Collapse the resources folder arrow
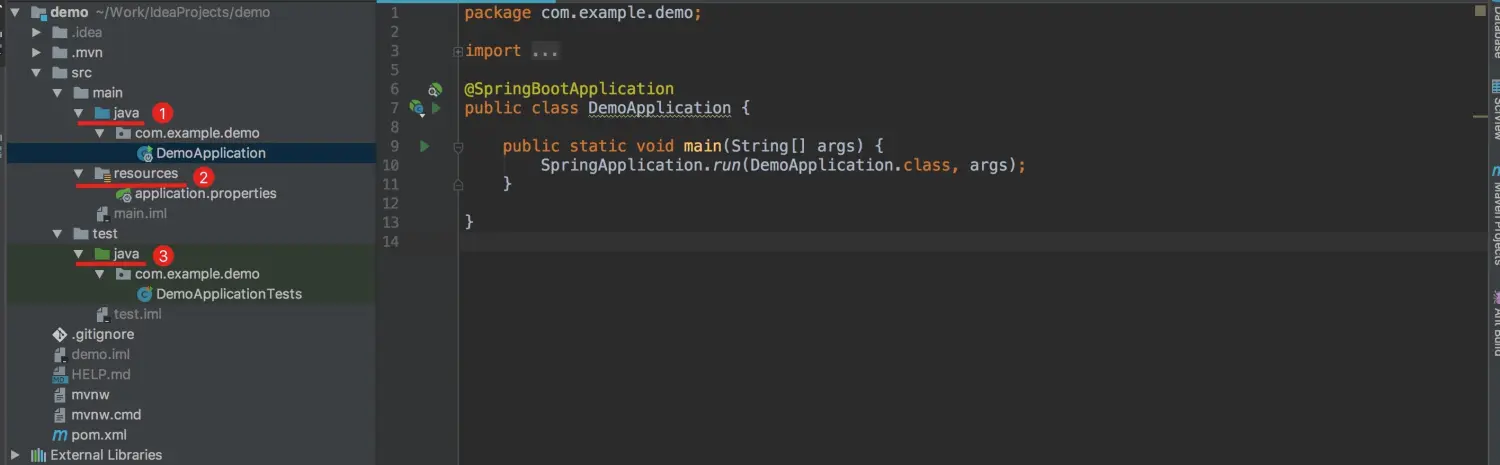The width and height of the screenshot is (1500, 465). coord(79,173)
